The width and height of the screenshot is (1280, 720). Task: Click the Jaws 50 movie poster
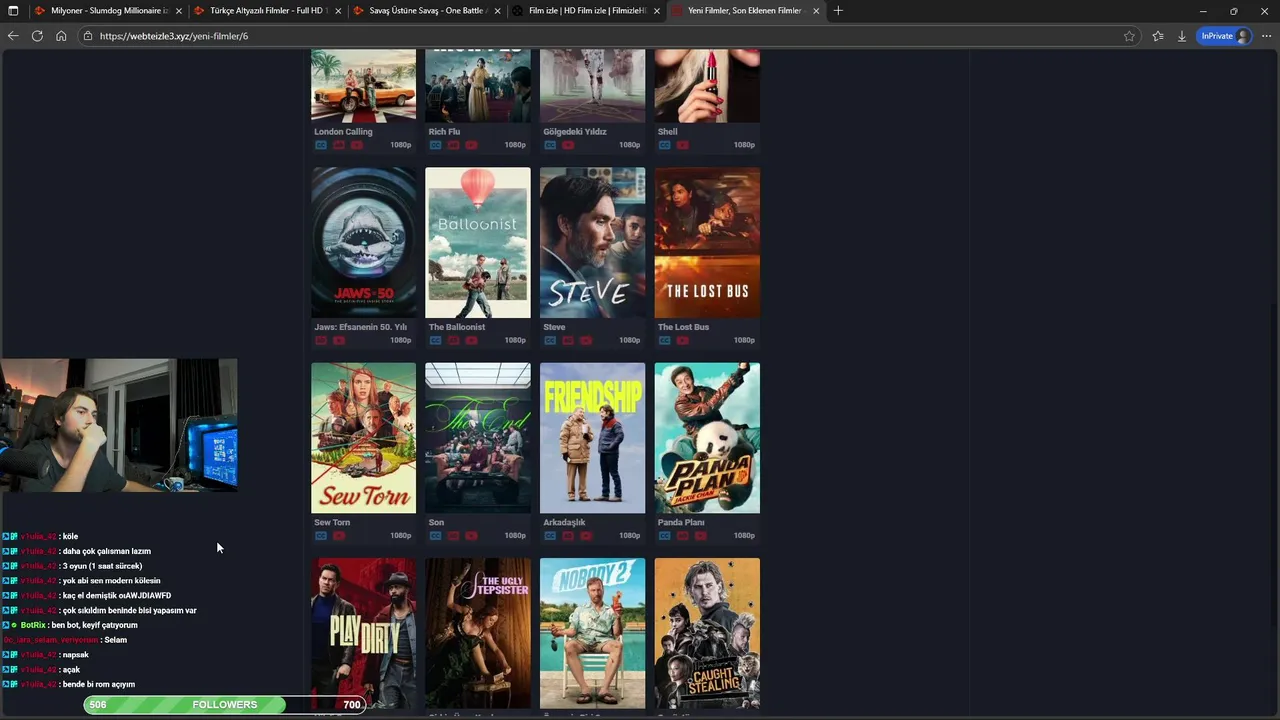click(x=363, y=242)
